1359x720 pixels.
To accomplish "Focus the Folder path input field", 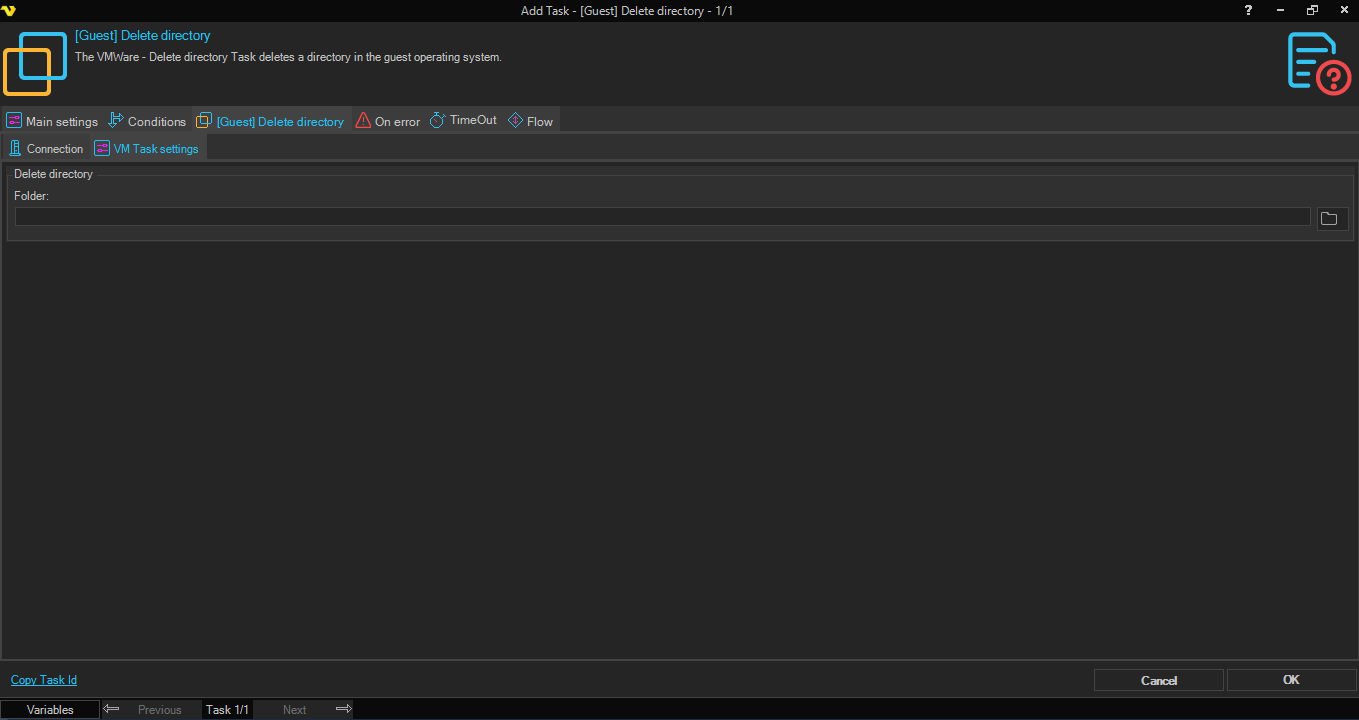I will click(661, 217).
